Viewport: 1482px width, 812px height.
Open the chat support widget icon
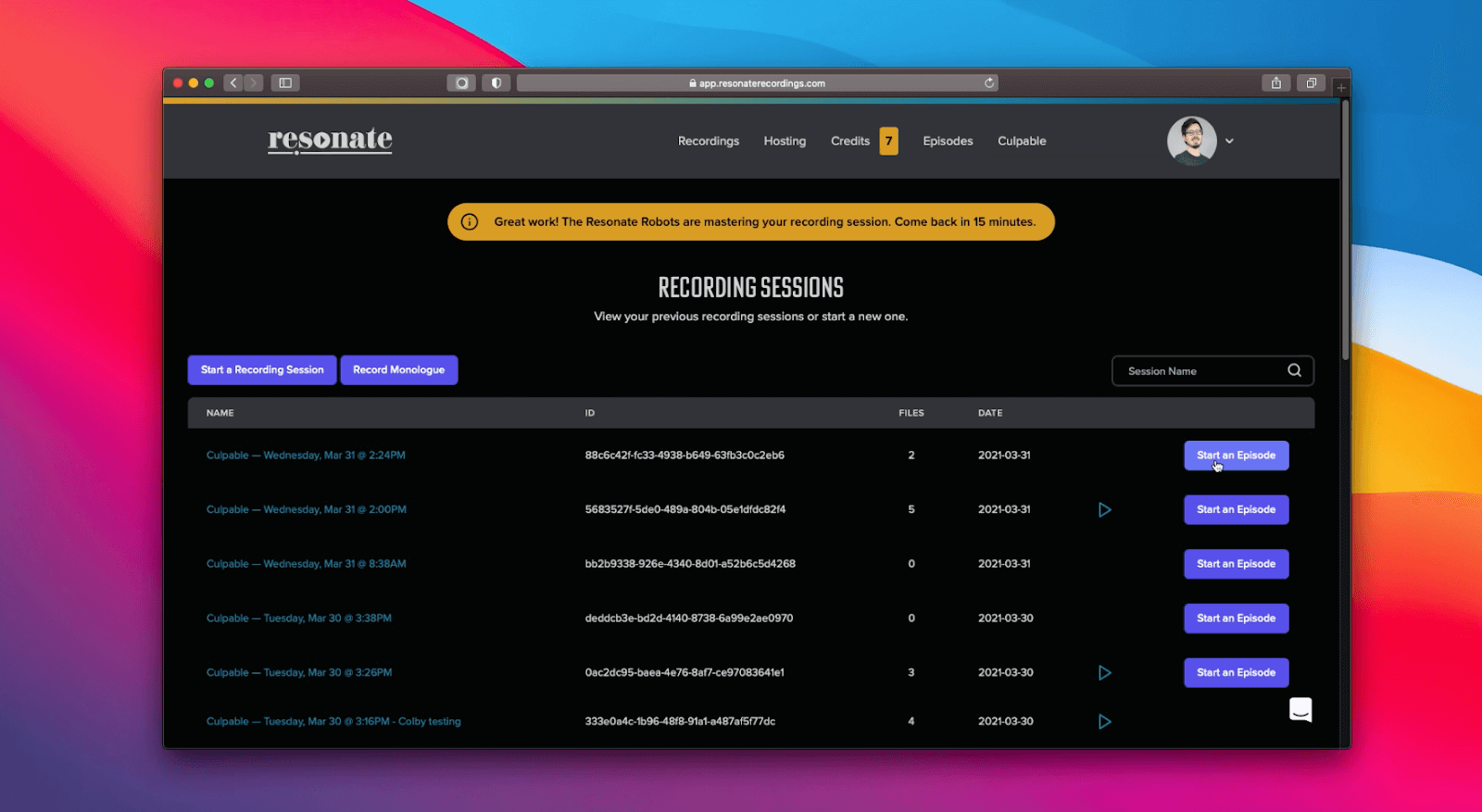[1300, 709]
